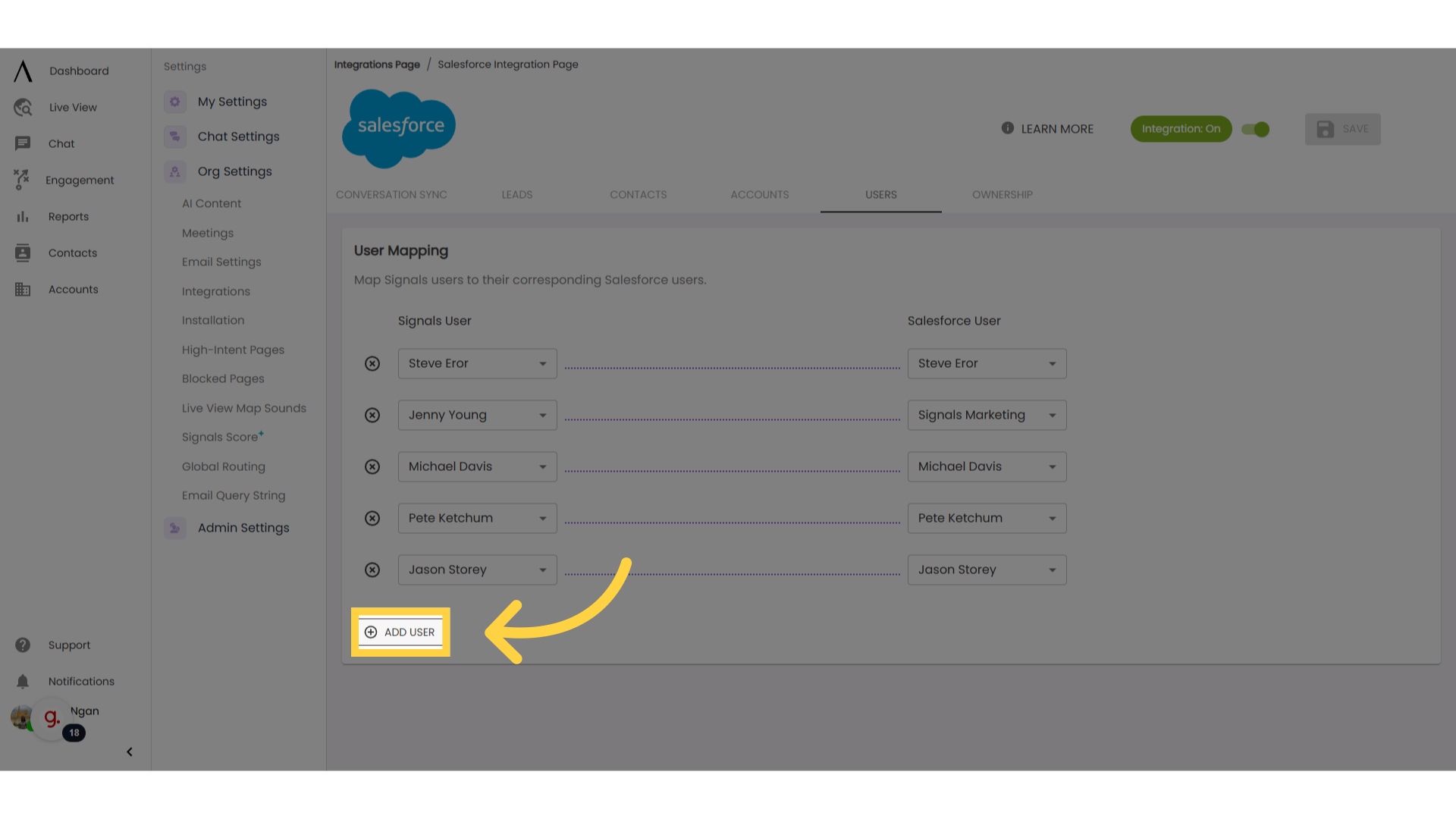
Task: Switch to the Leads tab
Action: click(517, 195)
